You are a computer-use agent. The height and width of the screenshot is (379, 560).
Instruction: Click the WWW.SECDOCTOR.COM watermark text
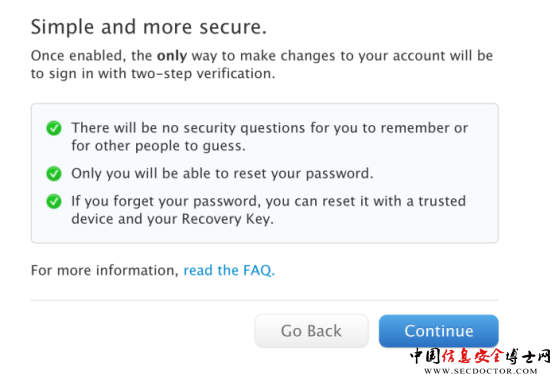pyautogui.click(x=481, y=371)
